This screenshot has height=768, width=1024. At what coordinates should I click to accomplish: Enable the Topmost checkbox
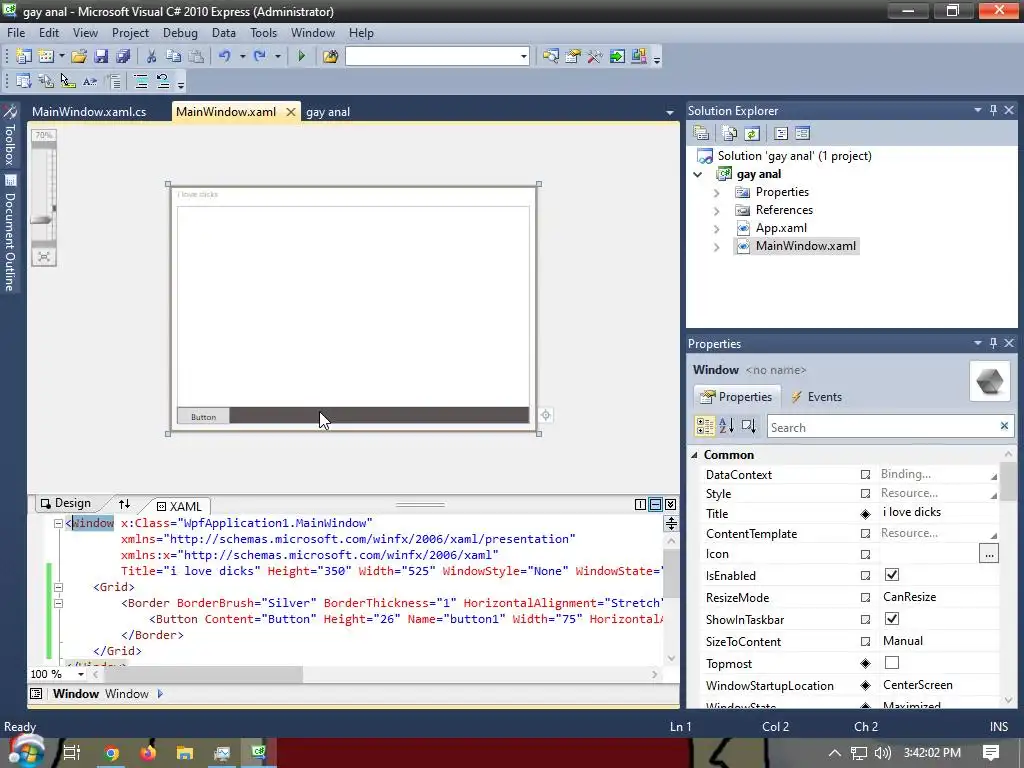(x=891, y=663)
